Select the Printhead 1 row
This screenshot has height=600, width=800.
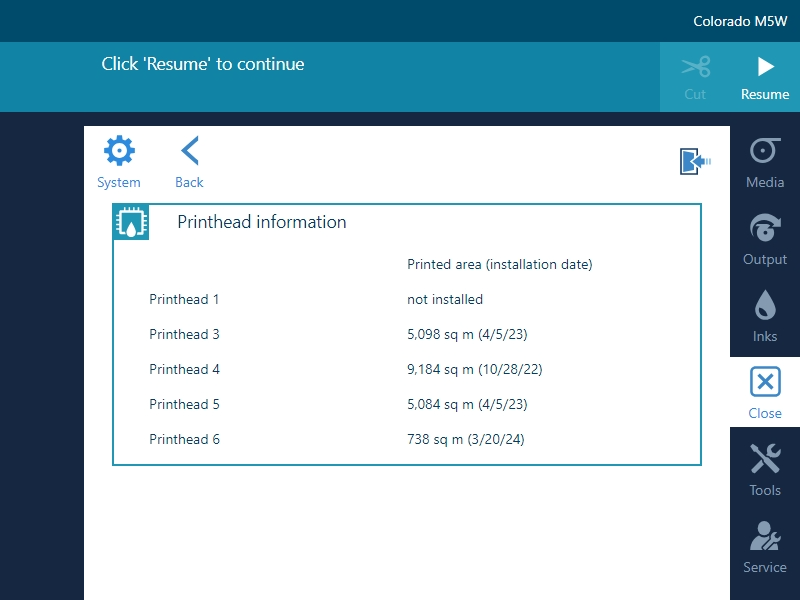[x=184, y=299]
